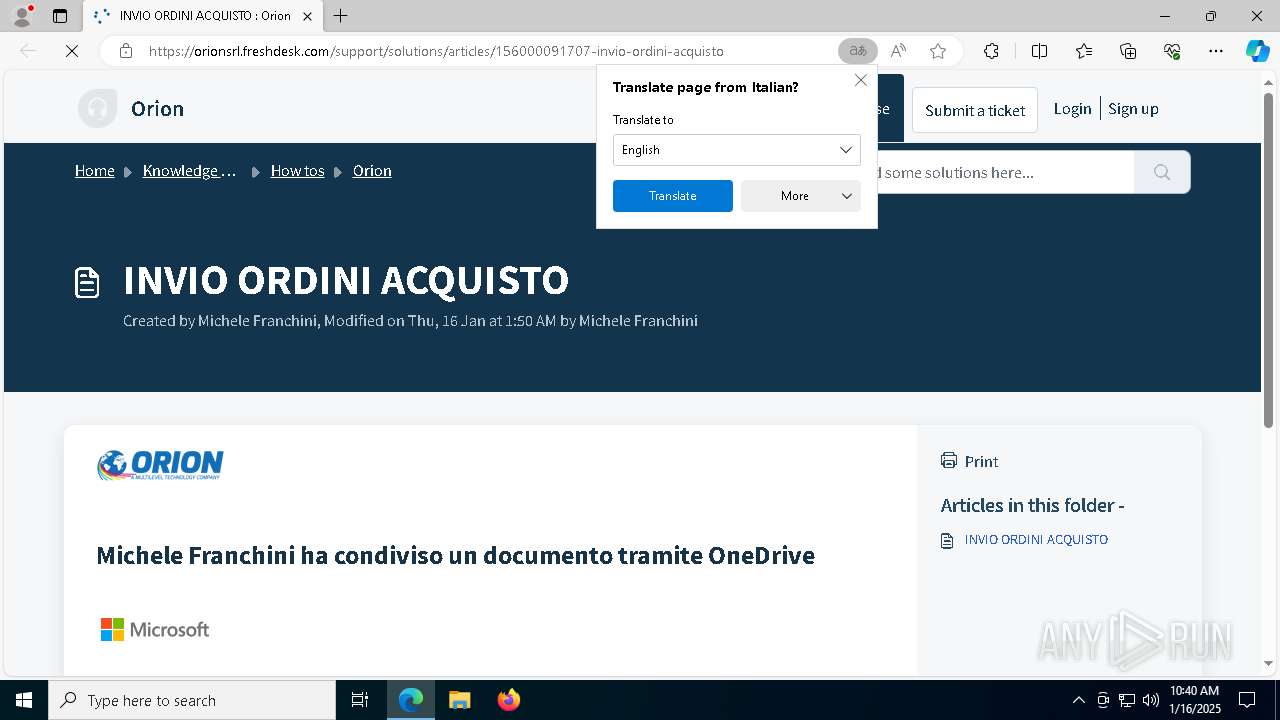Image resolution: width=1280 pixels, height=720 pixels.
Task: Click the translate icon in address bar
Action: tap(858, 51)
